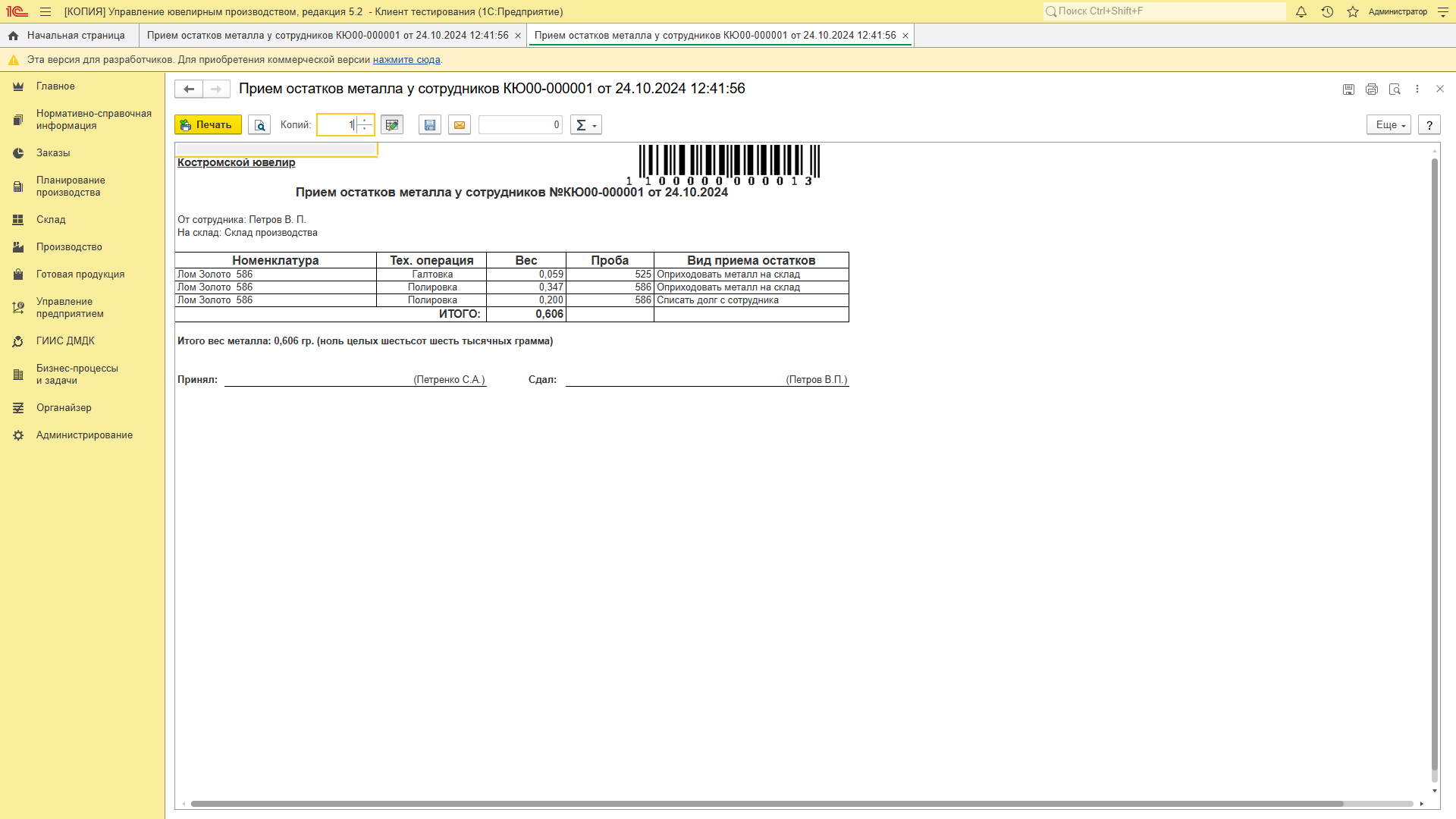Open Готовая продукция section
The image size is (1456, 819).
pos(80,275)
